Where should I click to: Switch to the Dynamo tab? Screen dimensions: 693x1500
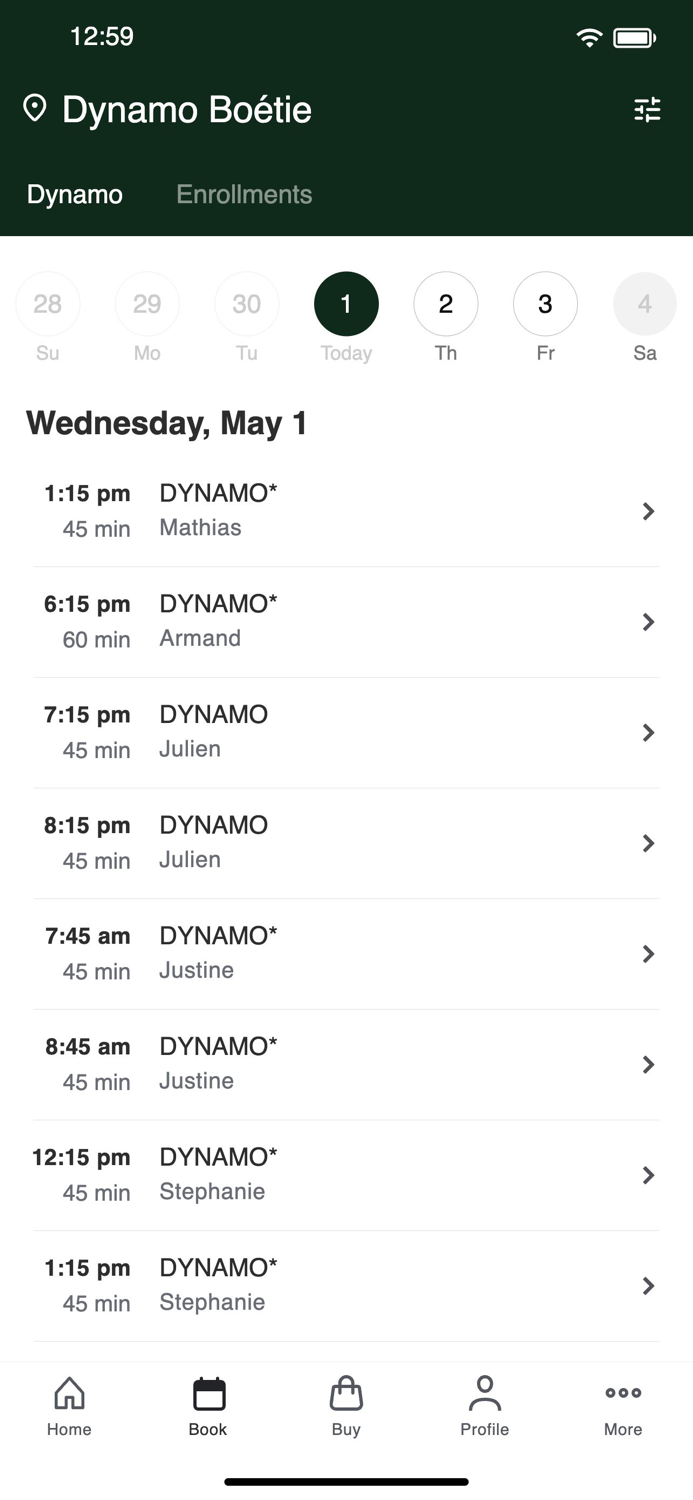[75, 194]
